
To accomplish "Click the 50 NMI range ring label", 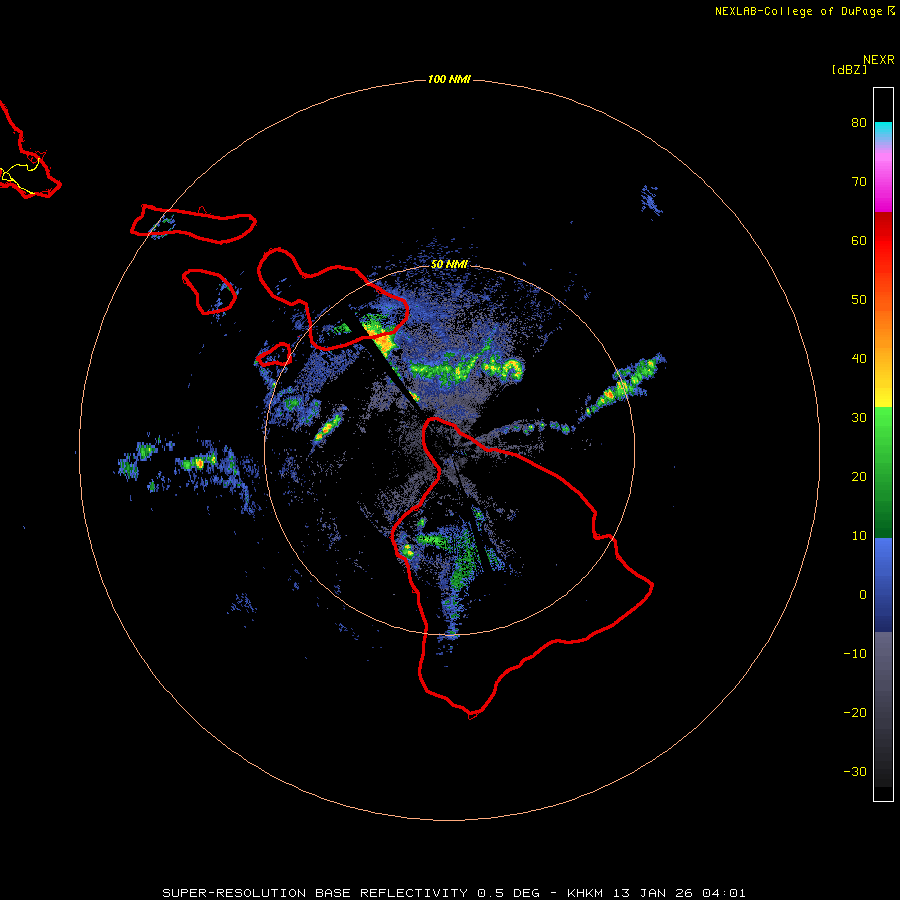I will (x=449, y=264).
